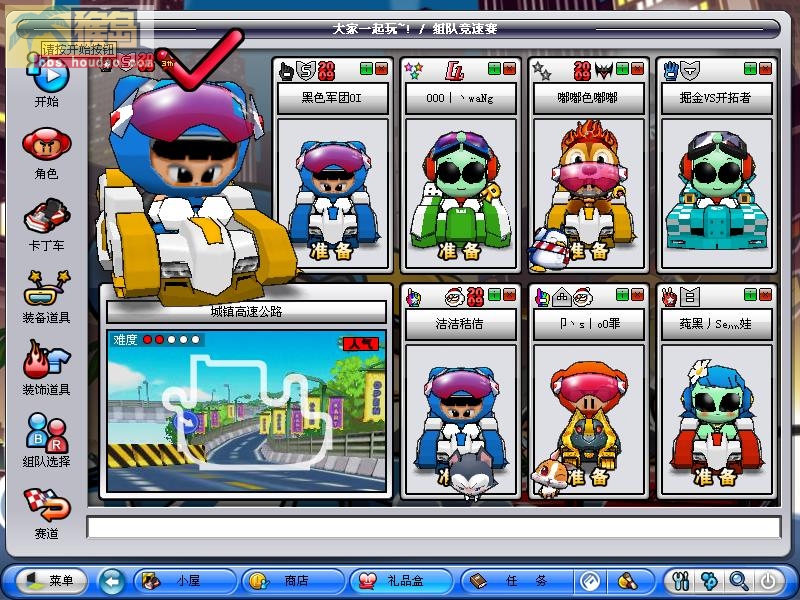Open the 菜单 menu button
The height and width of the screenshot is (600, 800).
(x=52, y=581)
